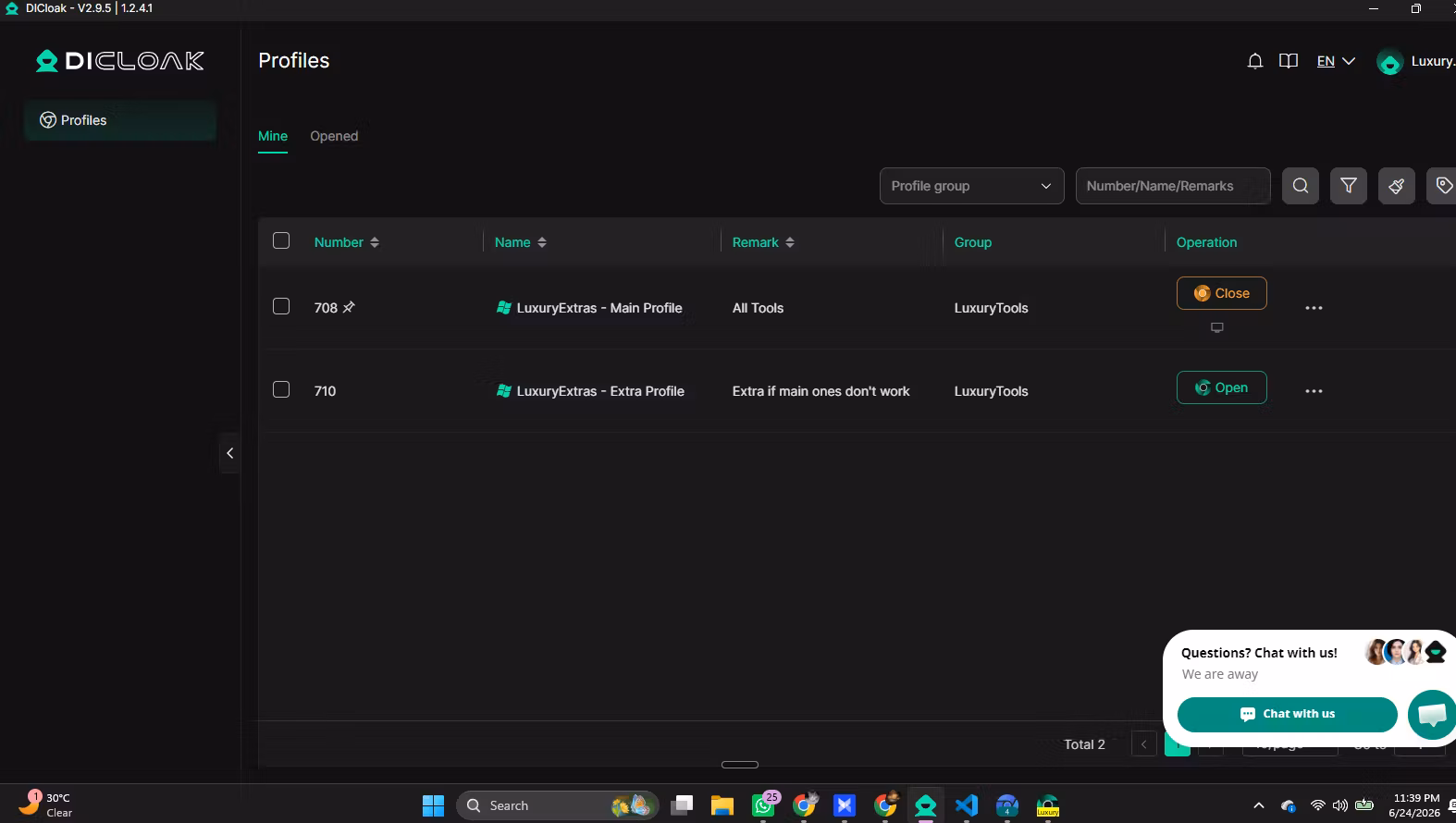The height and width of the screenshot is (823, 1456).
Task: Click the All Tools remark cell
Action: [758, 308]
